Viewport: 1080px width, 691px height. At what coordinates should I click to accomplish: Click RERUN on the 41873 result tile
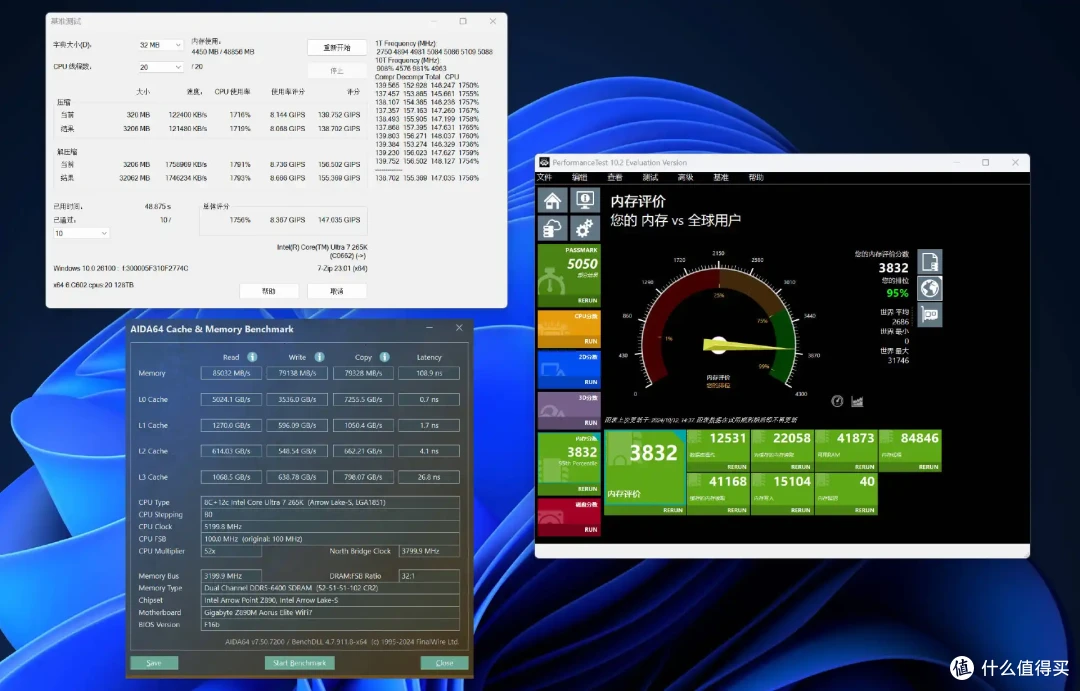(x=864, y=467)
